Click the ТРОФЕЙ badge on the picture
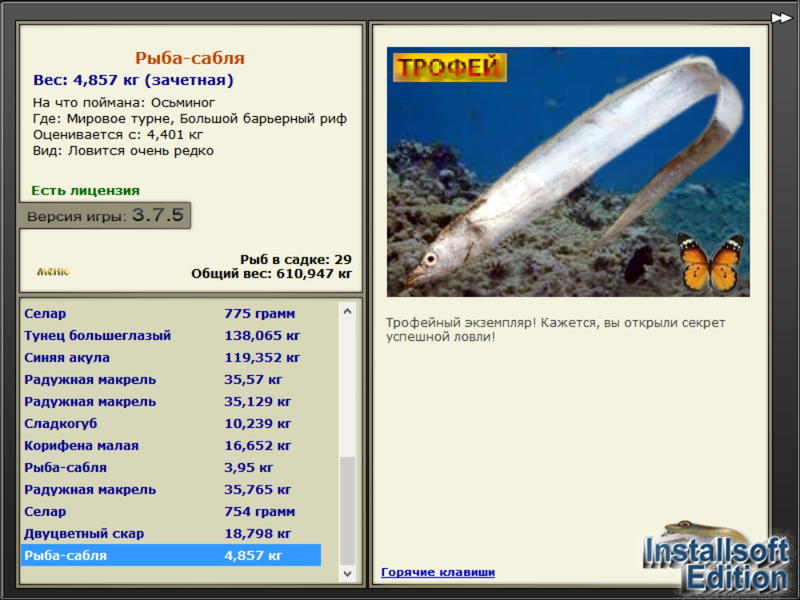The width and height of the screenshot is (800, 600). coord(449,67)
